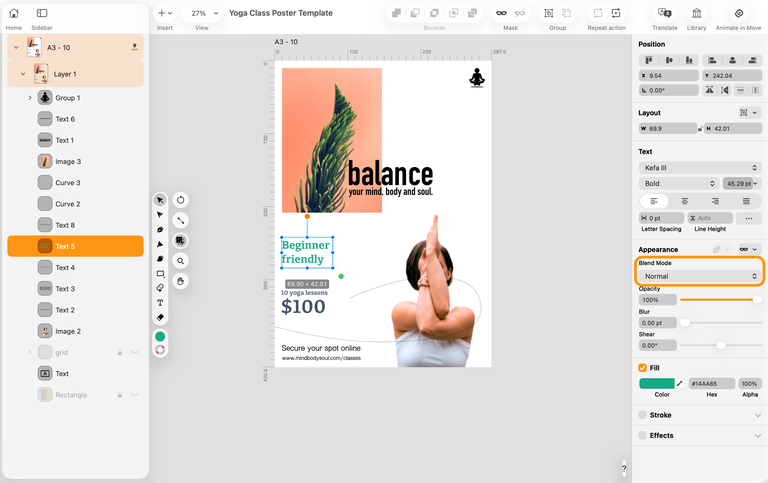The width and height of the screenshot is (768, 483).
Task: Collapse the A3 - 10 artboard
Action: coord(16,48)
